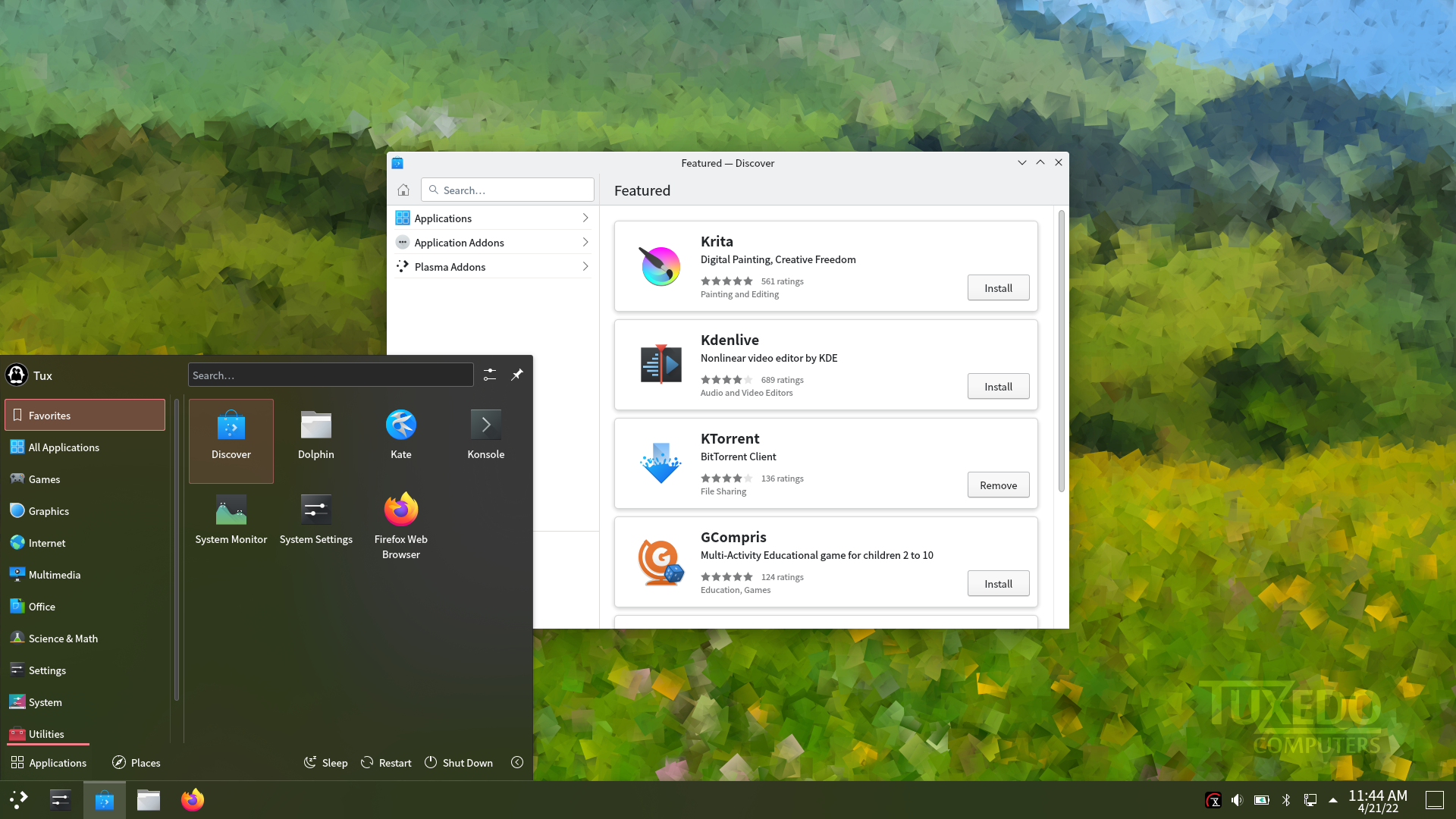Toggle the advanced search filter icon
This screenshot has width=1456, height=819.
click(x=490, y=374)
